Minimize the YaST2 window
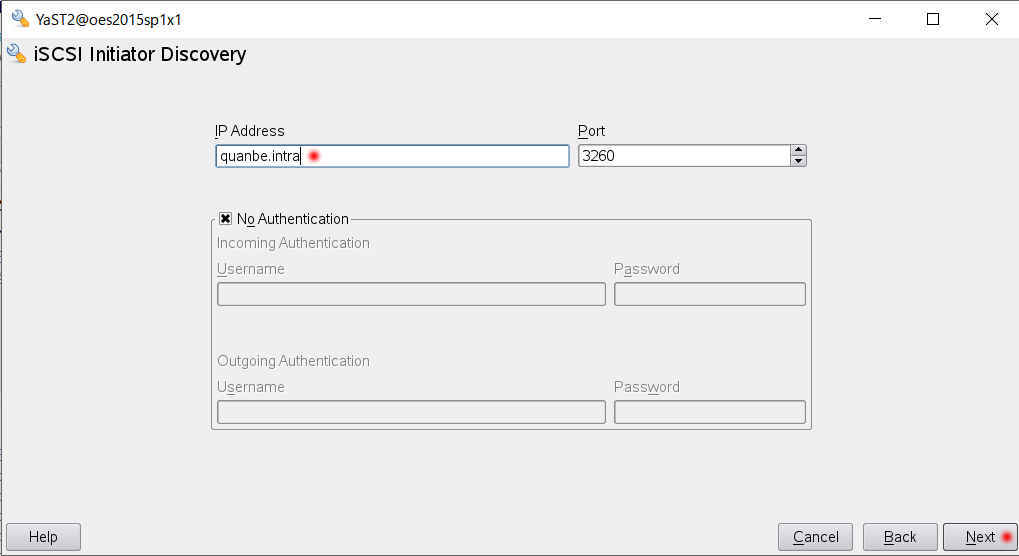1019x556 pixels. pos(875,19)
